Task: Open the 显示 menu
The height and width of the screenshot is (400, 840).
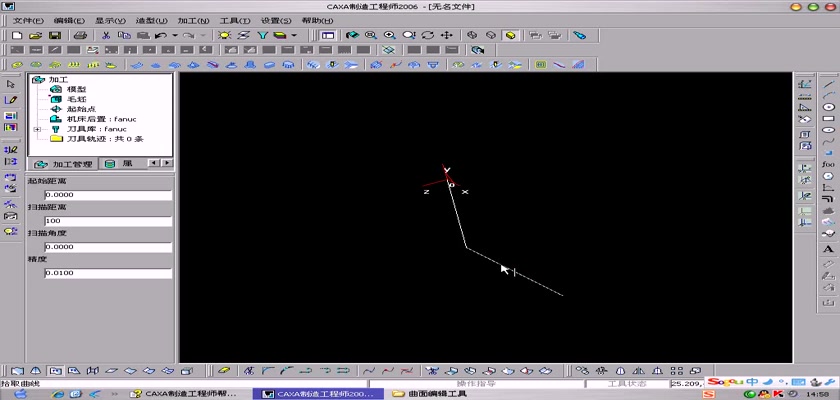Action: coord(110,21)
